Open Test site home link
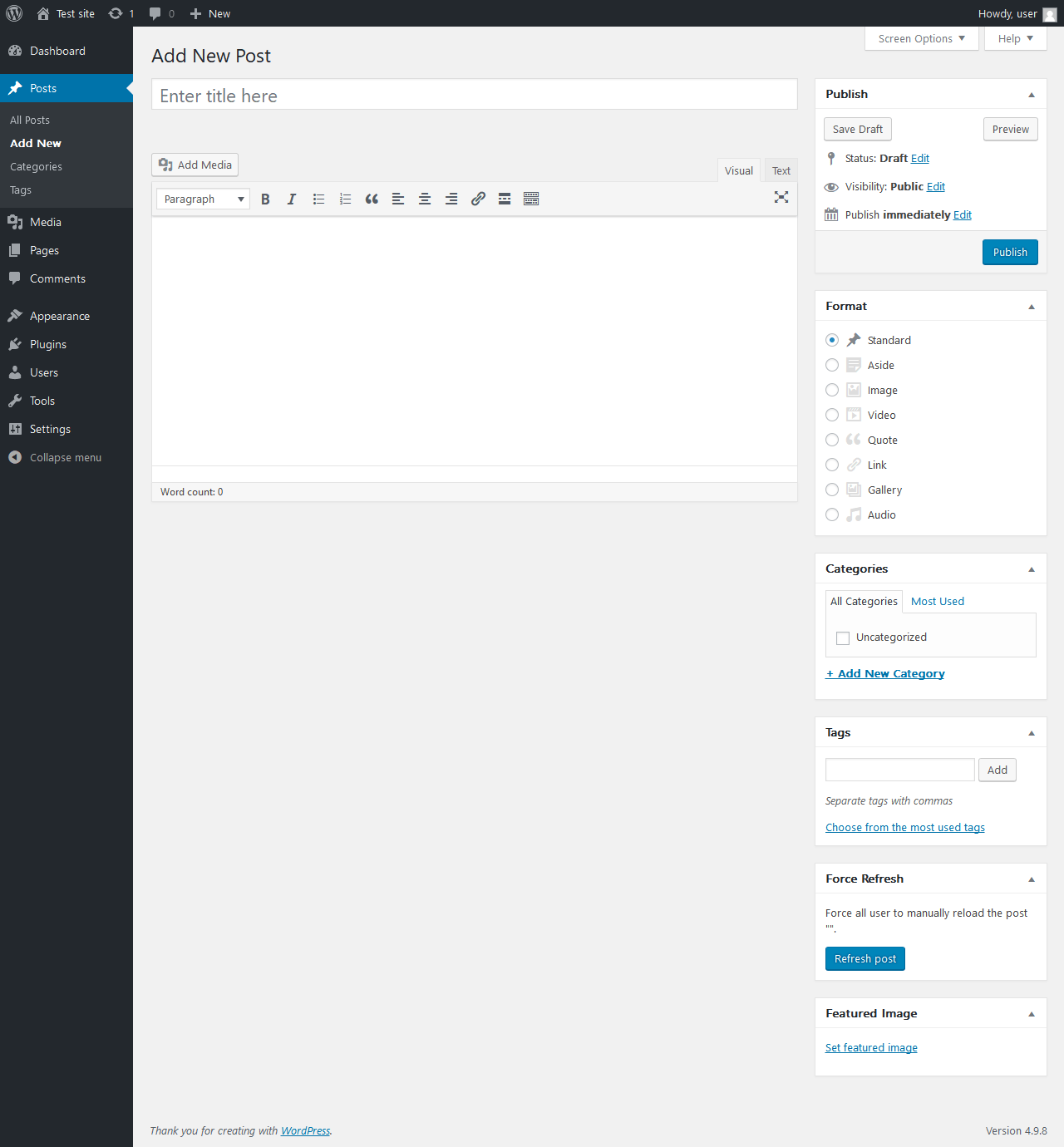 (66, 13)
